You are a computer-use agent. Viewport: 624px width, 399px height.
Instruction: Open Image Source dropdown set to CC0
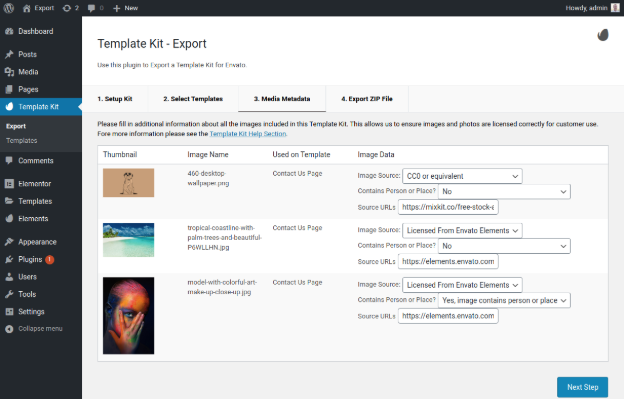click(462, 176)
